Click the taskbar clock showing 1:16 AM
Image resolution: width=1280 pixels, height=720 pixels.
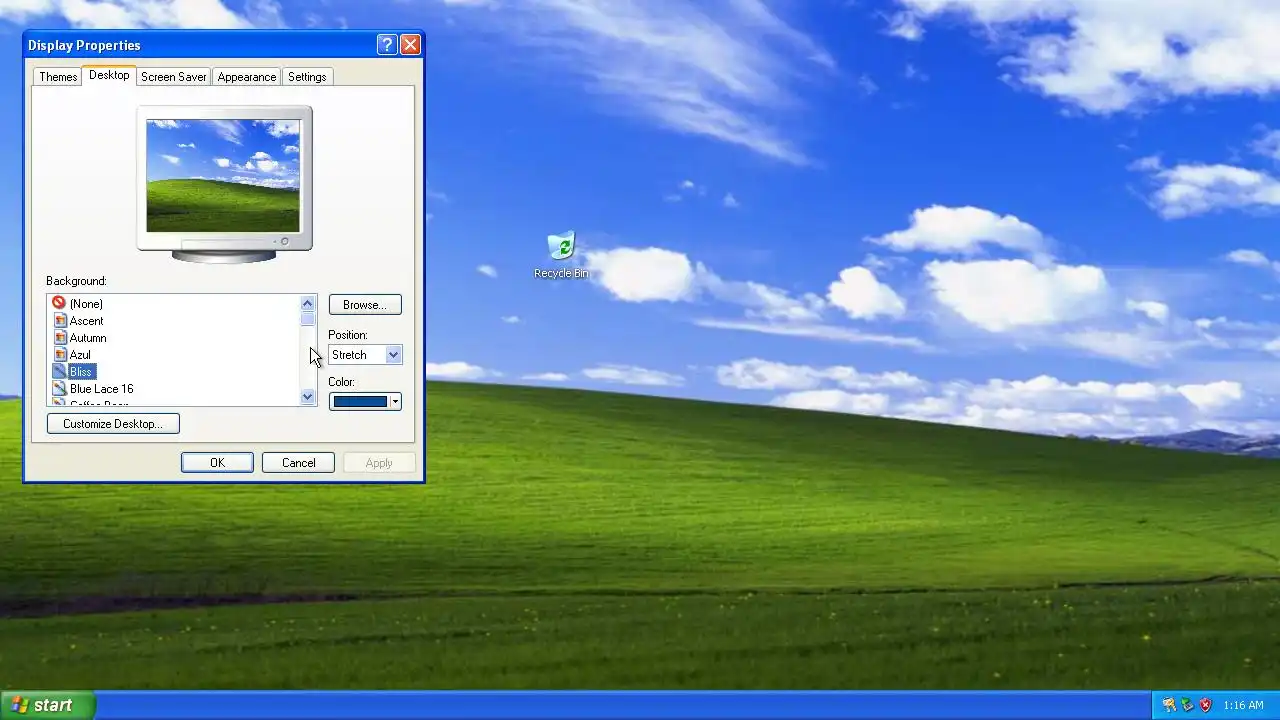coord(1243,705)
